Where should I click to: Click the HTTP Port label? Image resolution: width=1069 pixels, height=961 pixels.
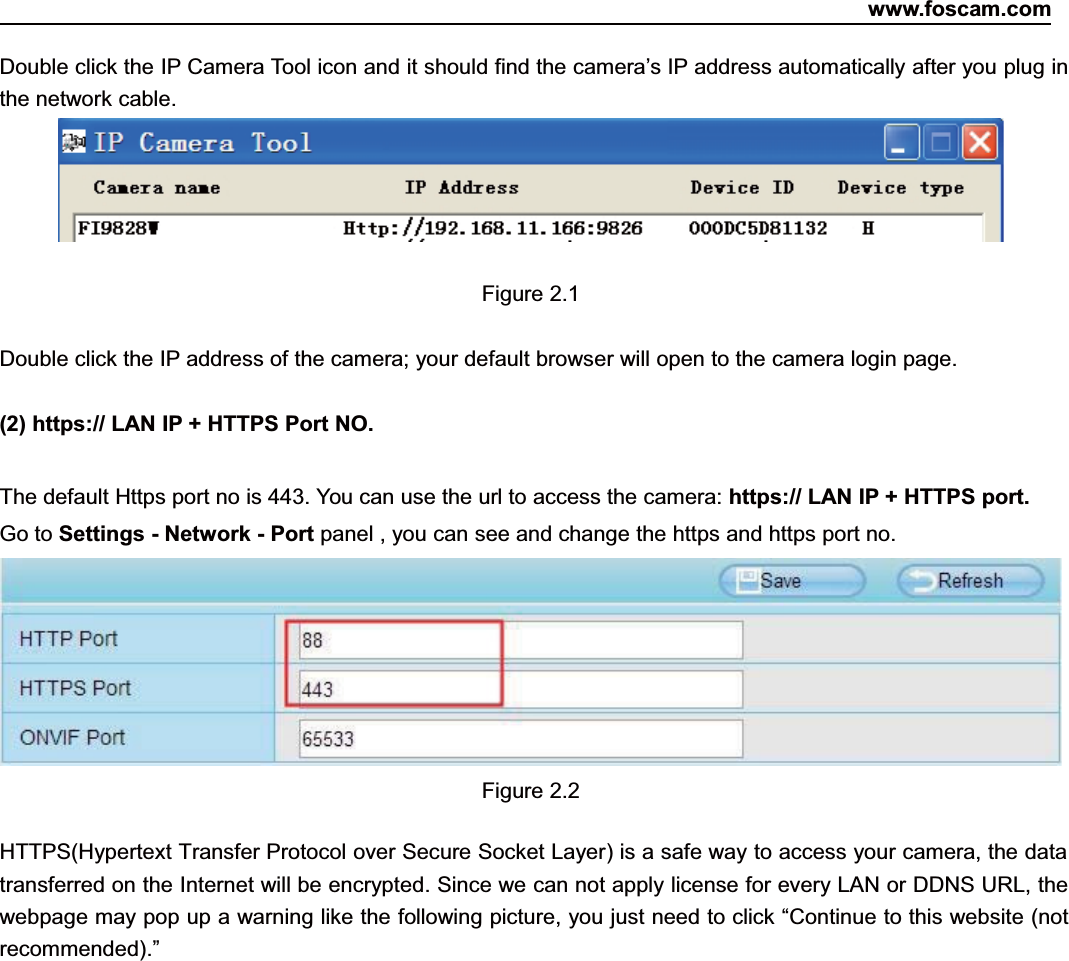(x=68, y=639)
